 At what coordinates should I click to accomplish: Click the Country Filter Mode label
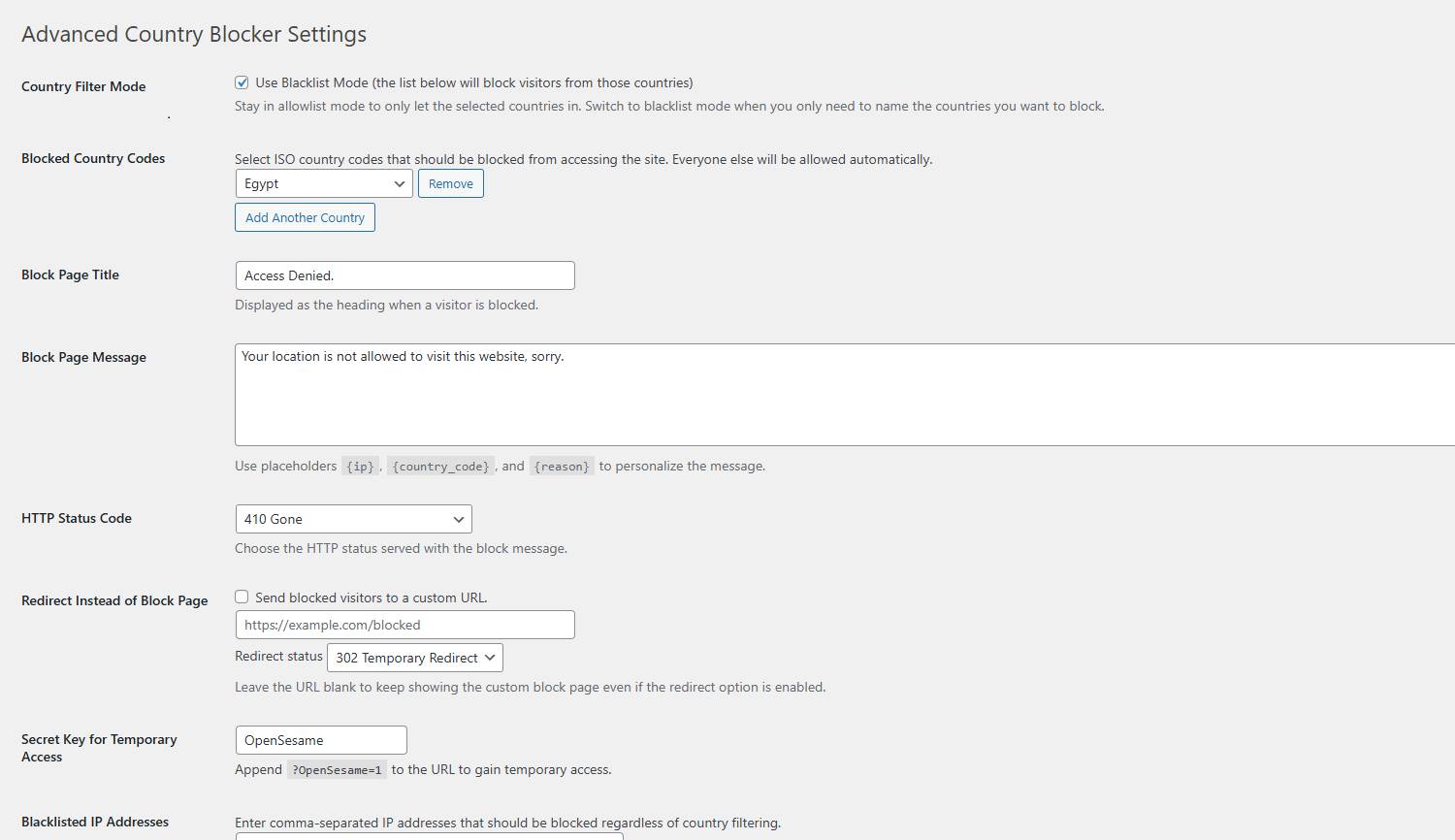coord(83,86)
